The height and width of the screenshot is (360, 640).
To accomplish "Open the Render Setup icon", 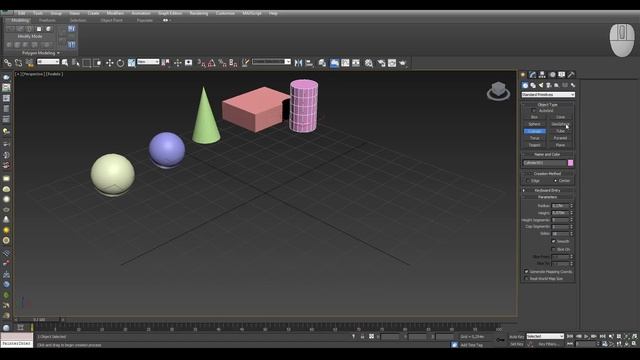I will (381, 62).
